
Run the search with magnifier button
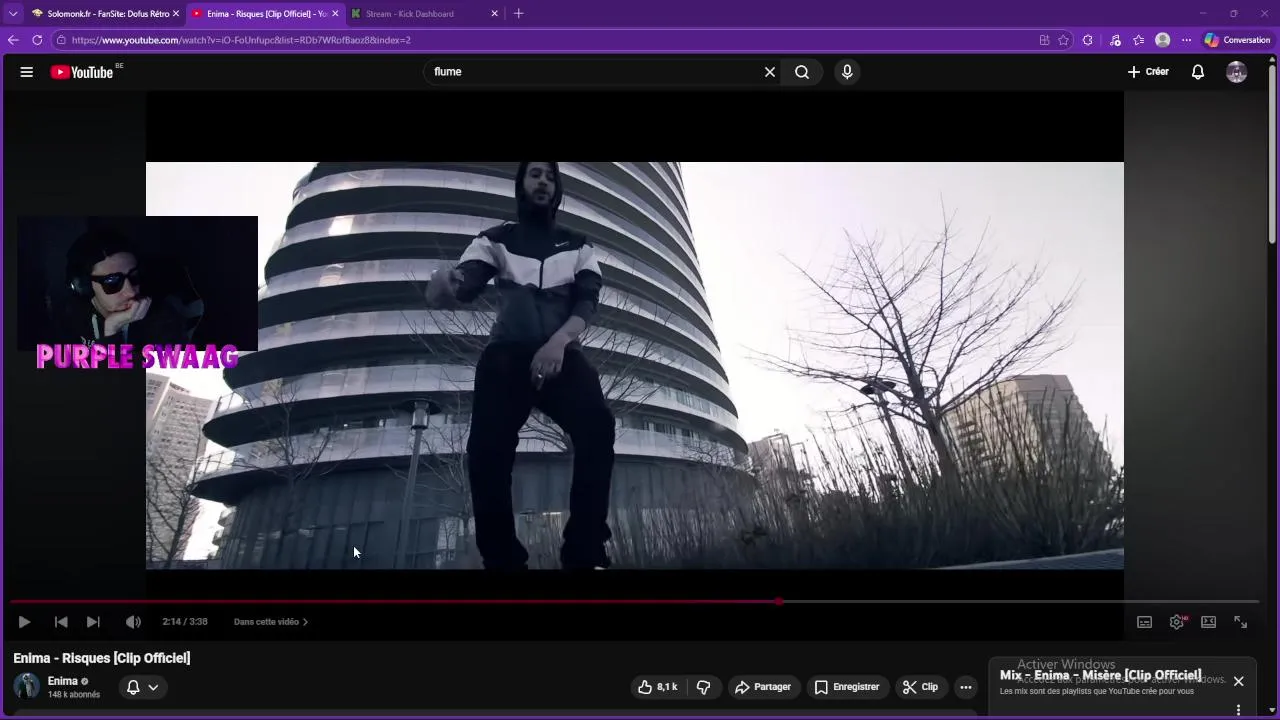802,72
